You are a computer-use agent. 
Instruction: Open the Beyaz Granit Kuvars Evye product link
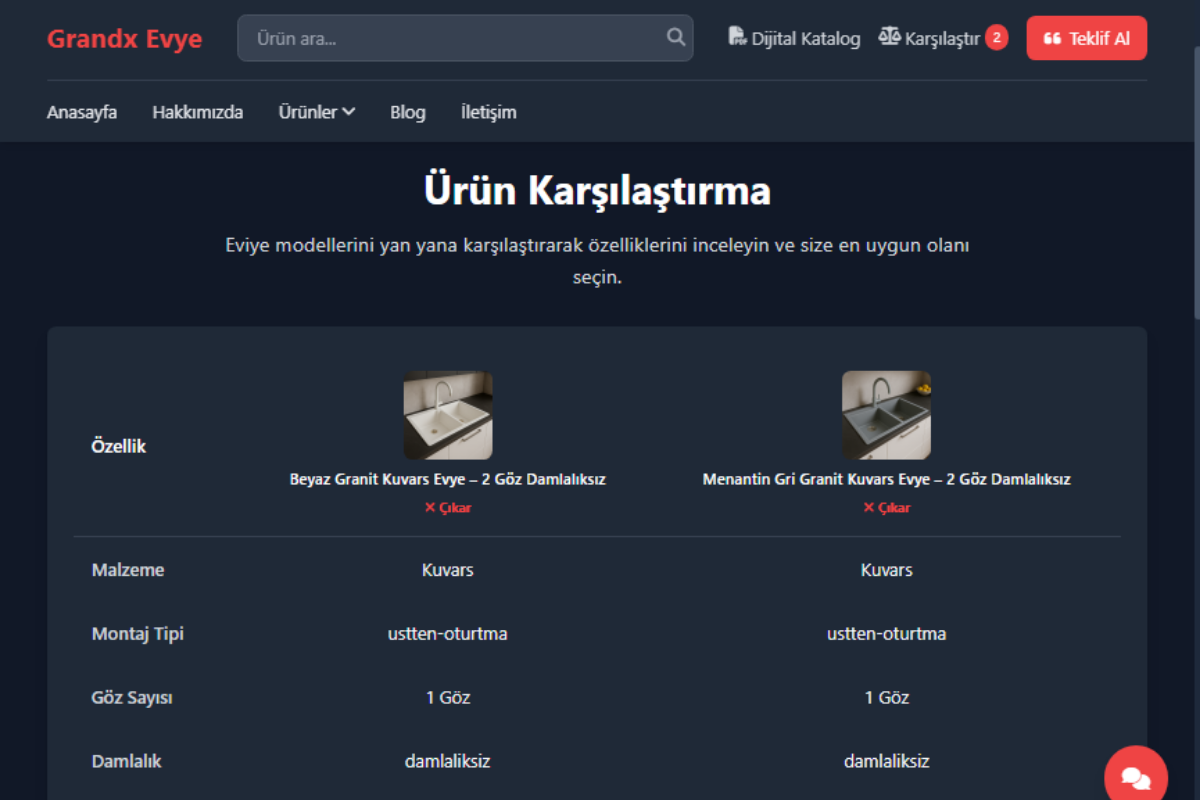tap(447, 478)
